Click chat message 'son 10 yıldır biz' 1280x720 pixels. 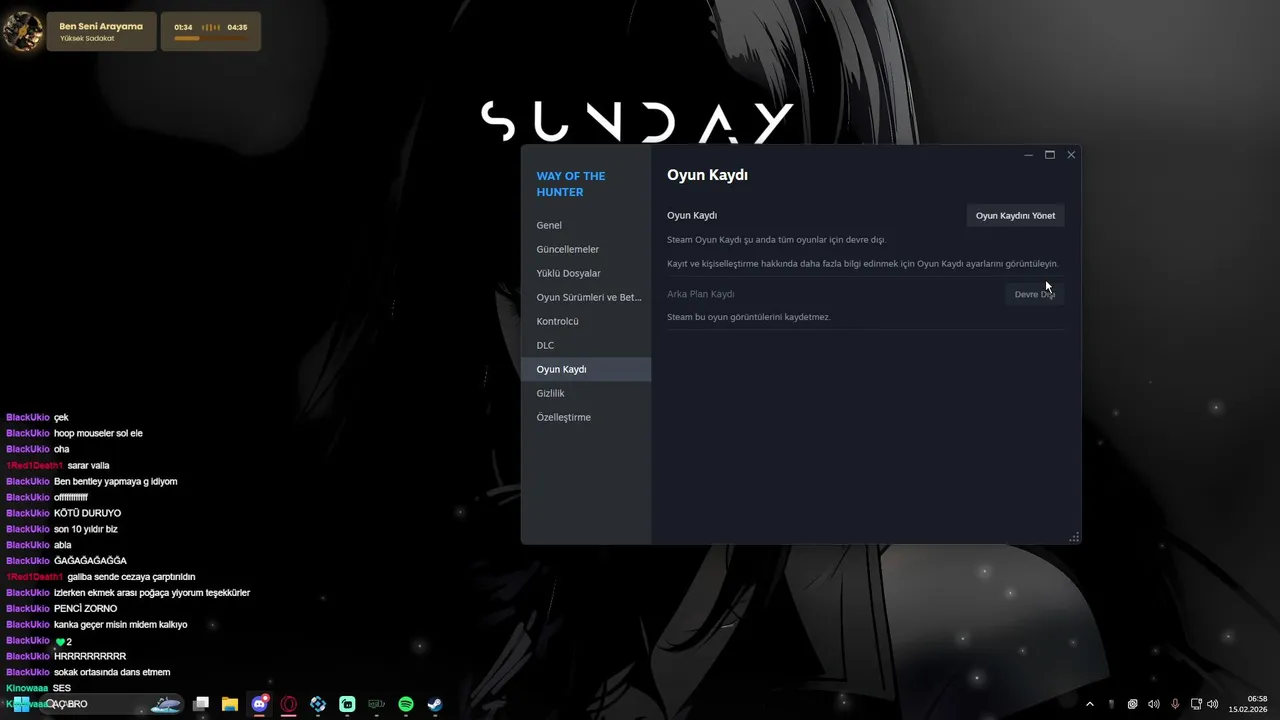coord(86,529)
